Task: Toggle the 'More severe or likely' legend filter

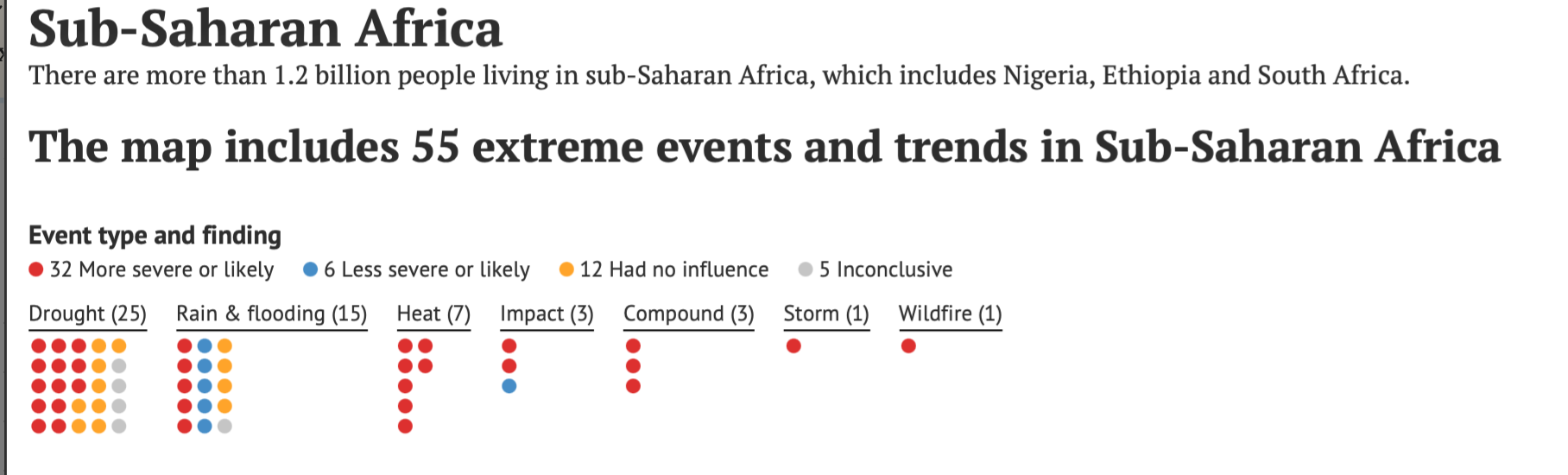Action: click(x=151, y=269)
